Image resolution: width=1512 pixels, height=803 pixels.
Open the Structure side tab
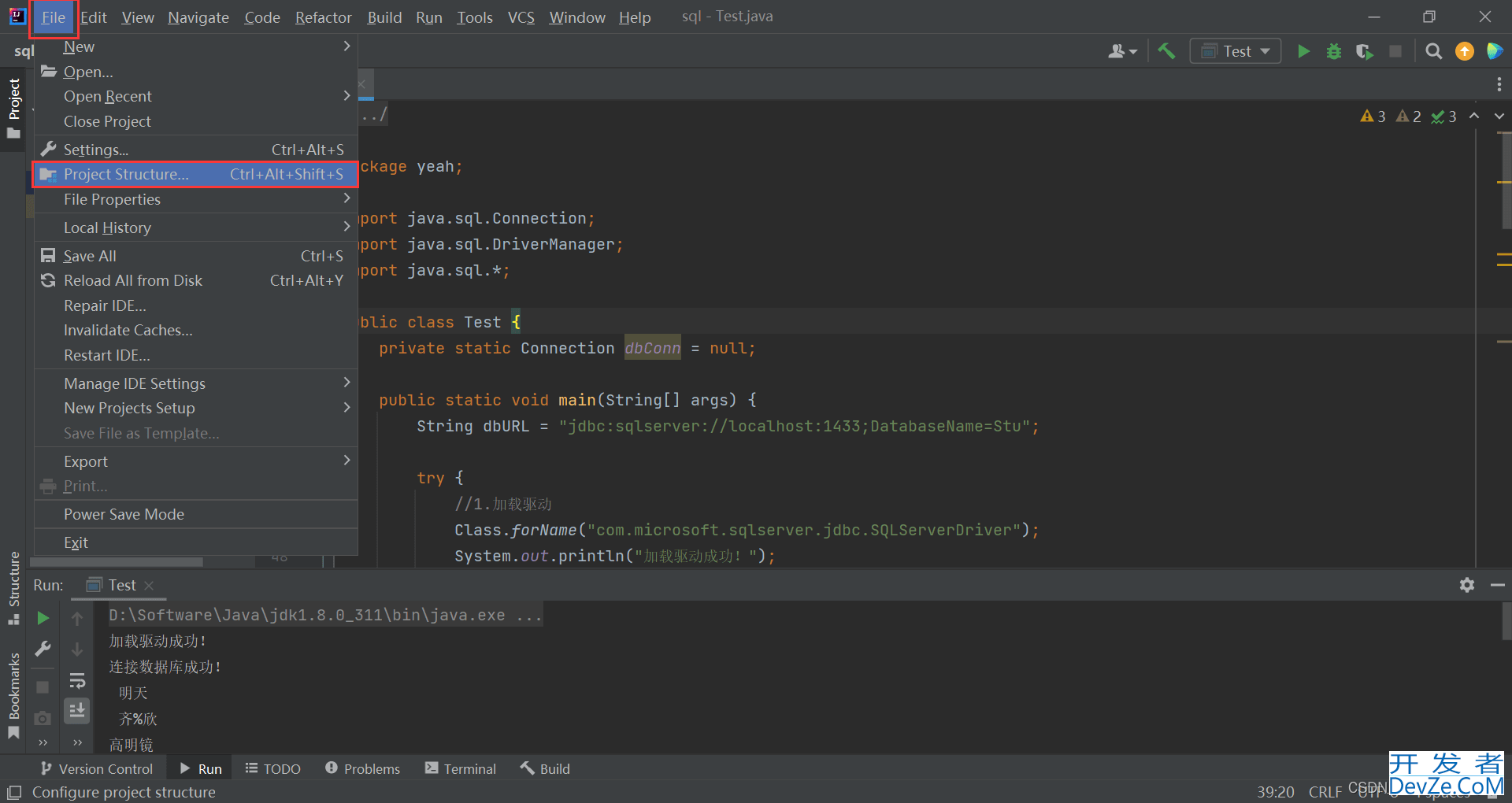point(13,588)
